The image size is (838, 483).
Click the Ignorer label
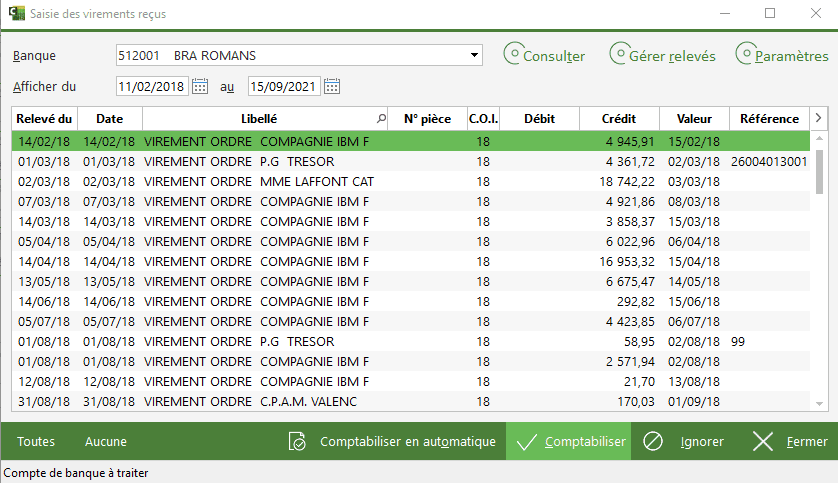[x=702, y=441]
